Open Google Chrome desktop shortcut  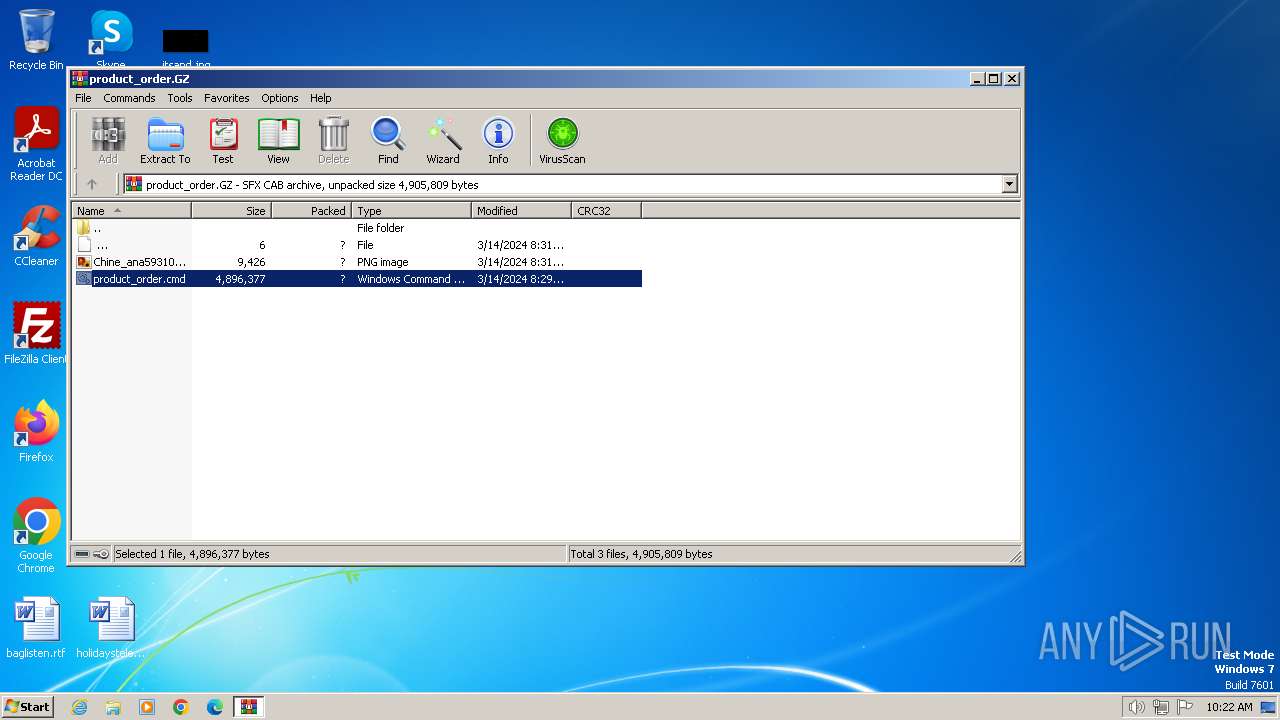pyautogui.click(x=36, y=536)
